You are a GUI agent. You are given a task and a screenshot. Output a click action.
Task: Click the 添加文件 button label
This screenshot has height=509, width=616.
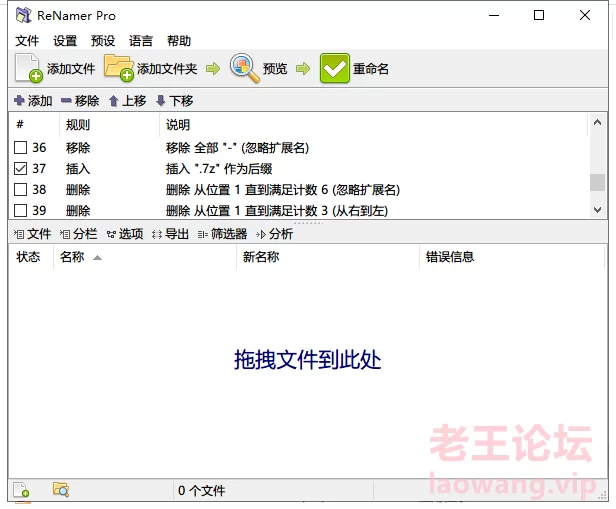pos(71,69)
